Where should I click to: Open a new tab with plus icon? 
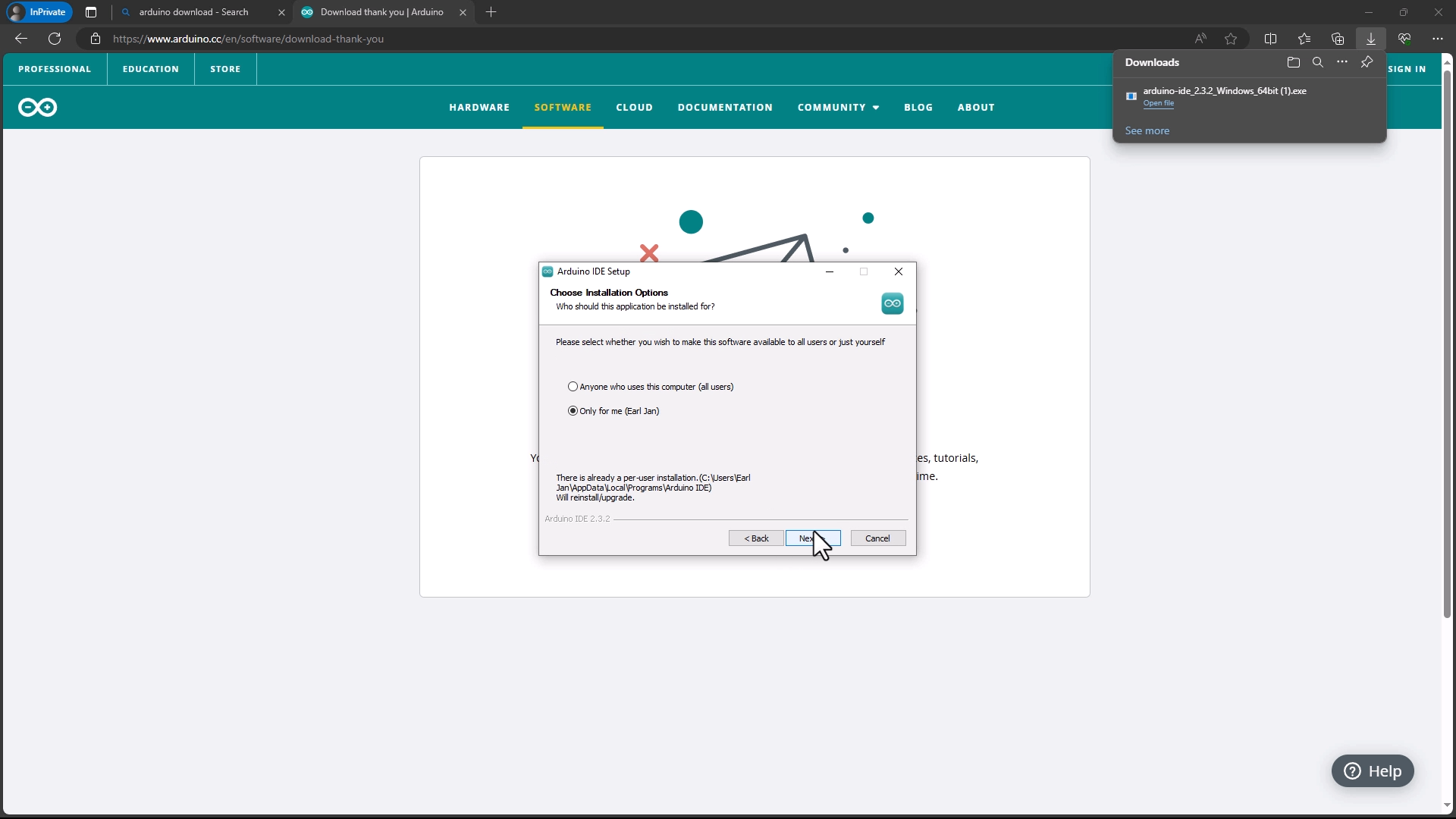click(491, 12)
